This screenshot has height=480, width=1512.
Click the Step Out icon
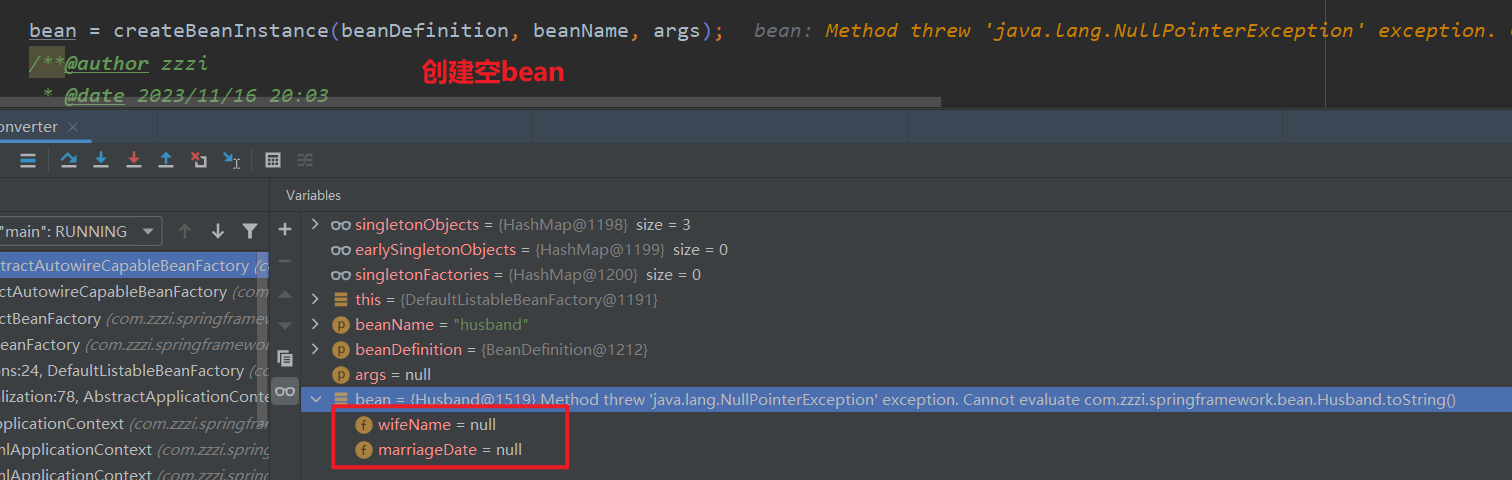point(166,160)
